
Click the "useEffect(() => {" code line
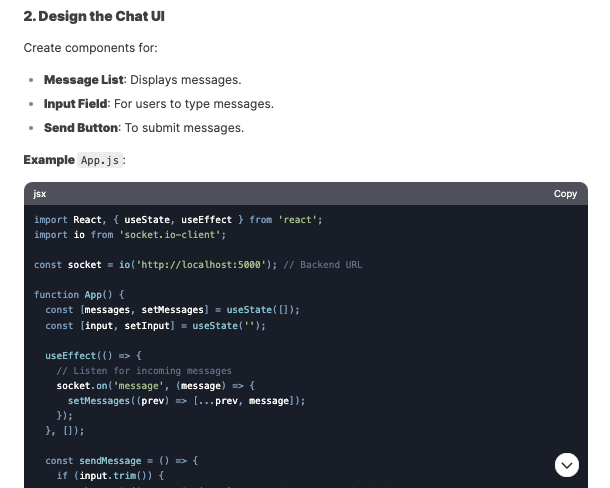pos(94,355)
